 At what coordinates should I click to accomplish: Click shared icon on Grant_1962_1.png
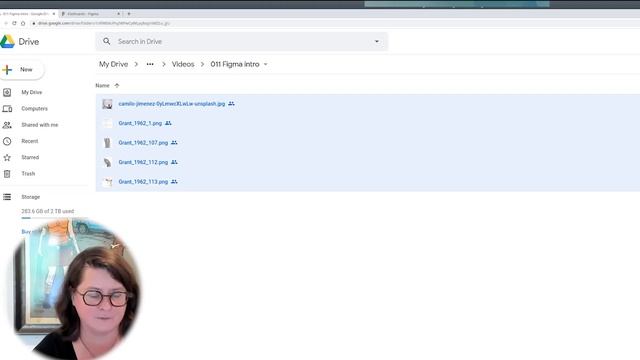click(x=168, y=123)
